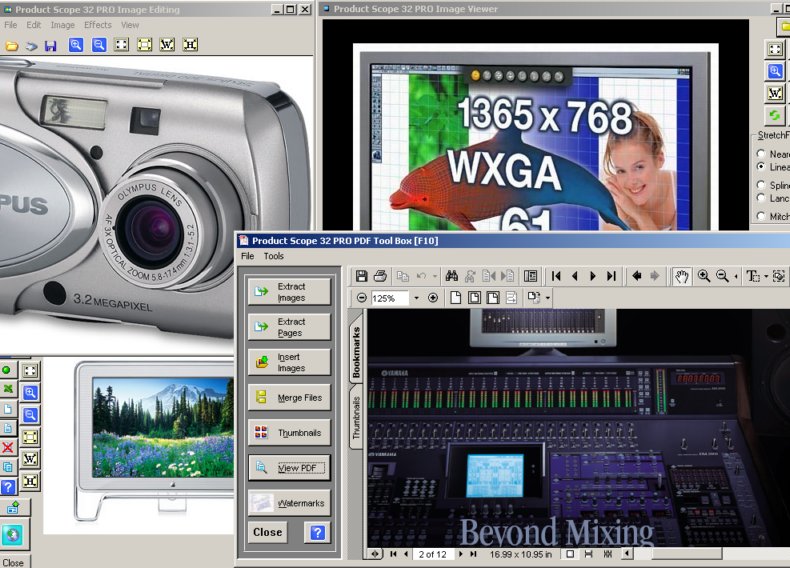Click the fit-width W icon in Image Viewer sidebar
Image resolution: width=790 pixels, height=568 pixels.
click(775, 93)
